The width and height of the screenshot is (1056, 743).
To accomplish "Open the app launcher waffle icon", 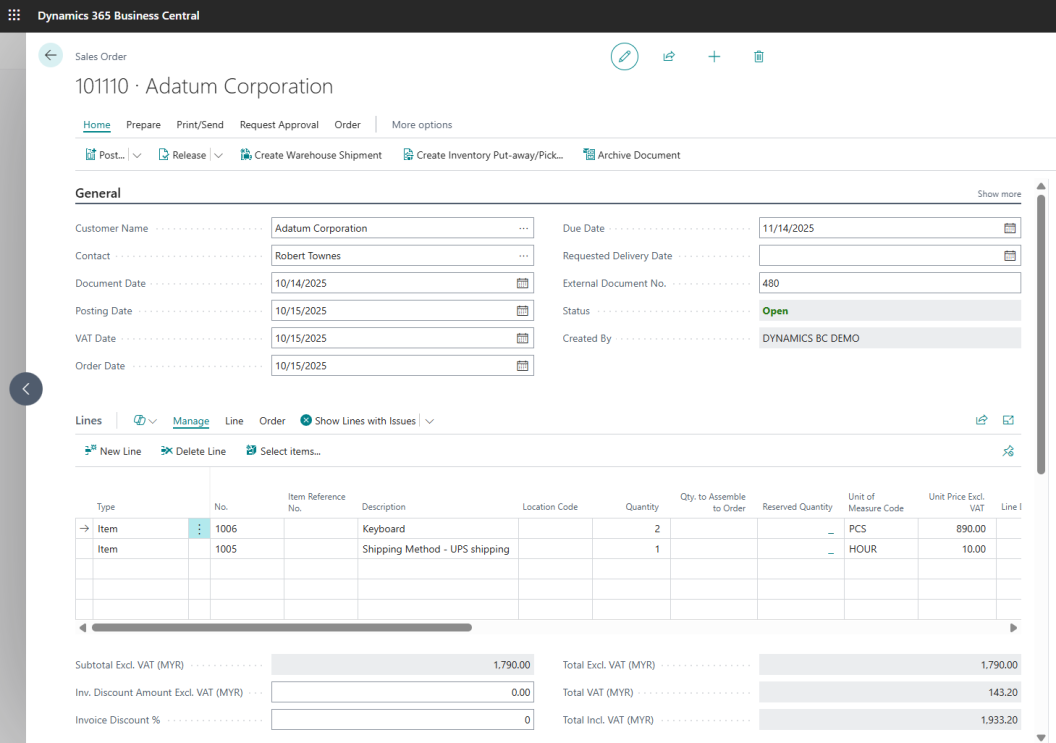I will pos(14,15).
